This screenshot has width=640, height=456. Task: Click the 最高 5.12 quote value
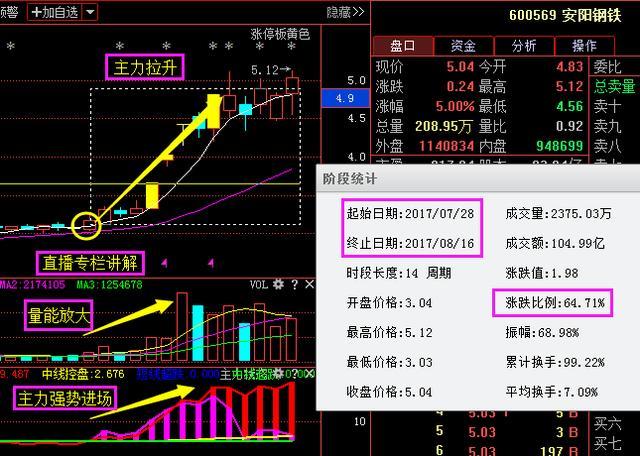point(569,87)
